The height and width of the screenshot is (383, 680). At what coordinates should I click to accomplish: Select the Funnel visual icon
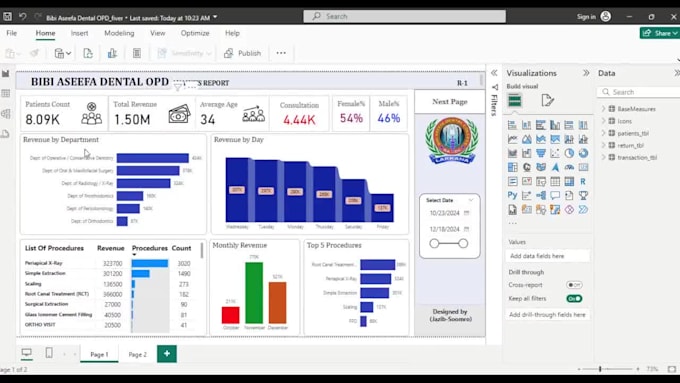click(541, 153)
